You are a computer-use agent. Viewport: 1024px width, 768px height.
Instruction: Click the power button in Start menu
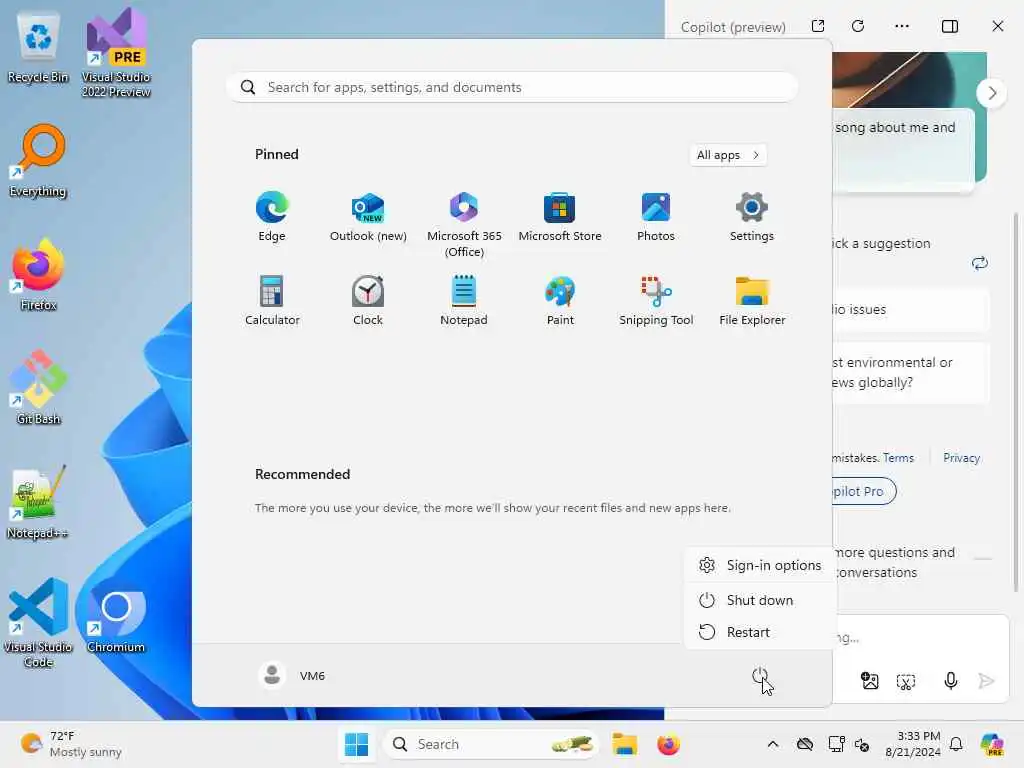[760, 676]
